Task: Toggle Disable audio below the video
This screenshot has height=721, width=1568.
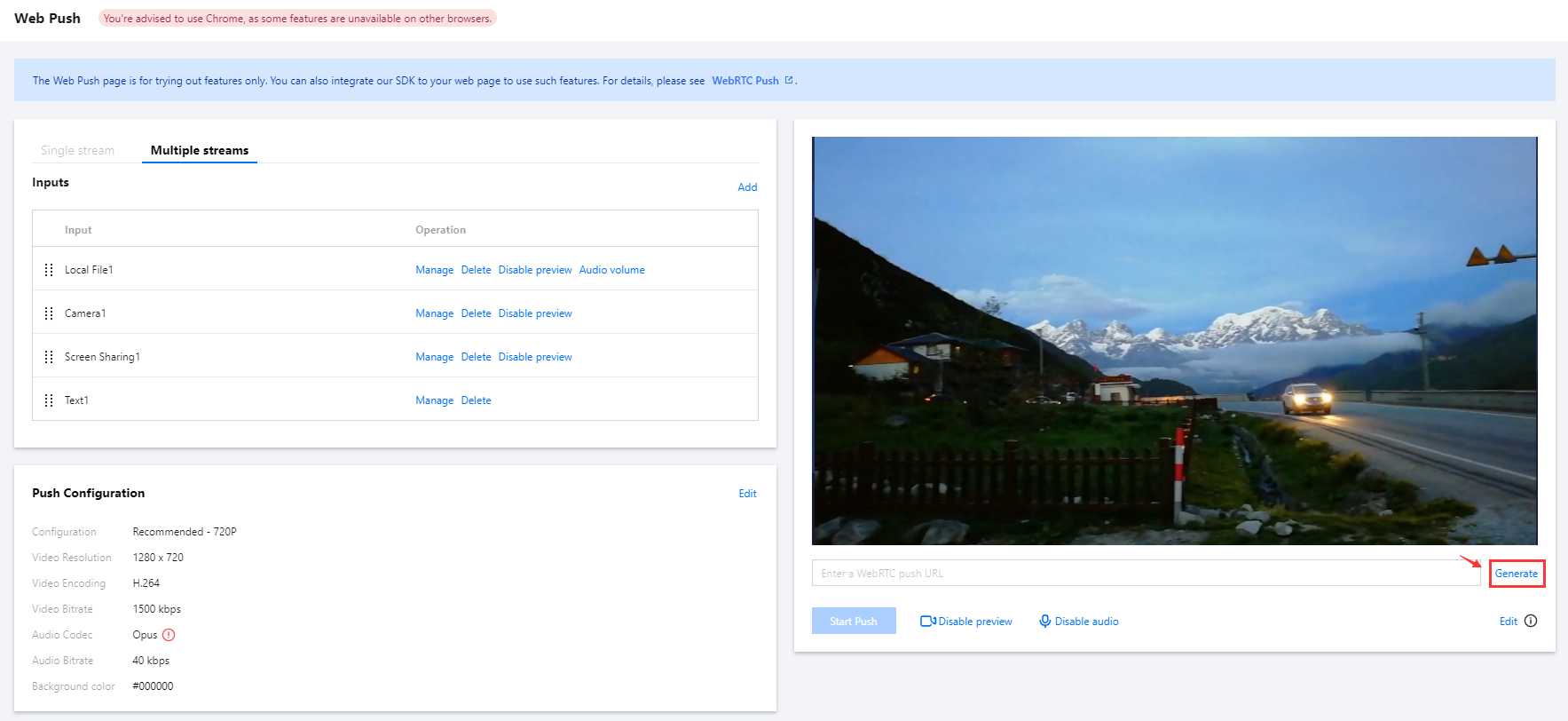Action: click(1079, 622)
